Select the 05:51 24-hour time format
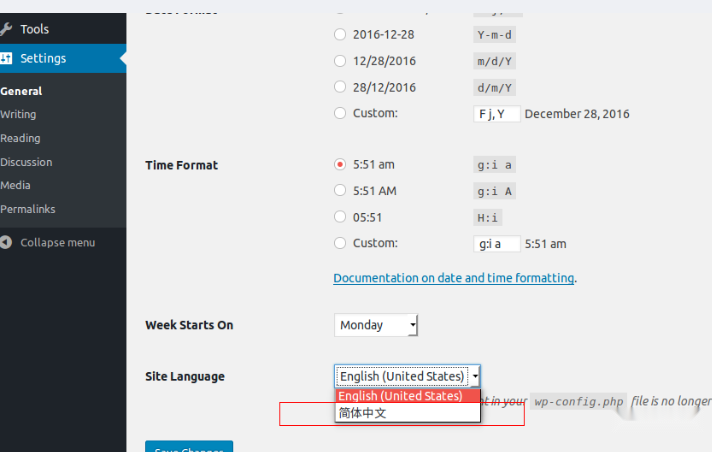Image resolution: width=712 pixels, height=452 pixels. pyautogui.click(x=340, y=217)
